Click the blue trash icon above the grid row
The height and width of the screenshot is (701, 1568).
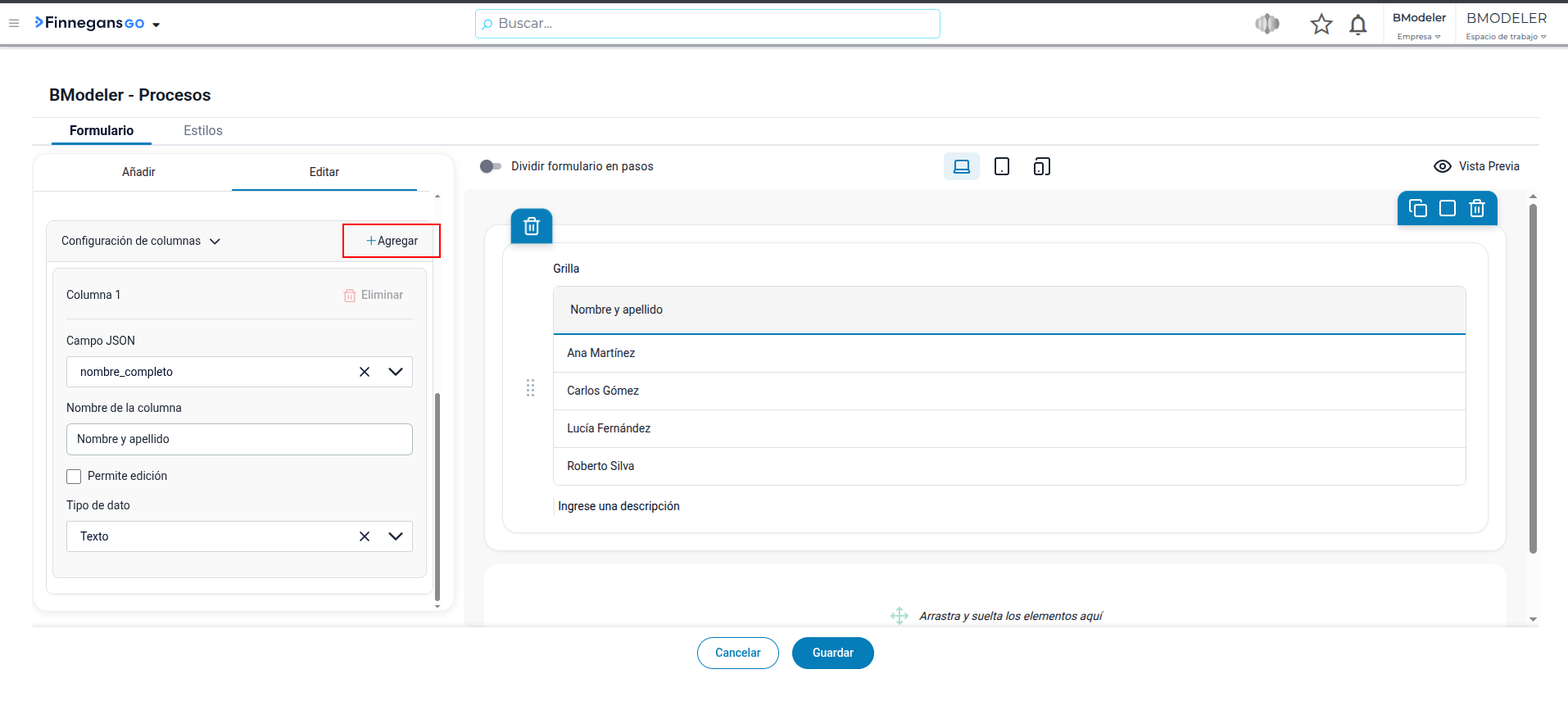click(x=532, y=226)
